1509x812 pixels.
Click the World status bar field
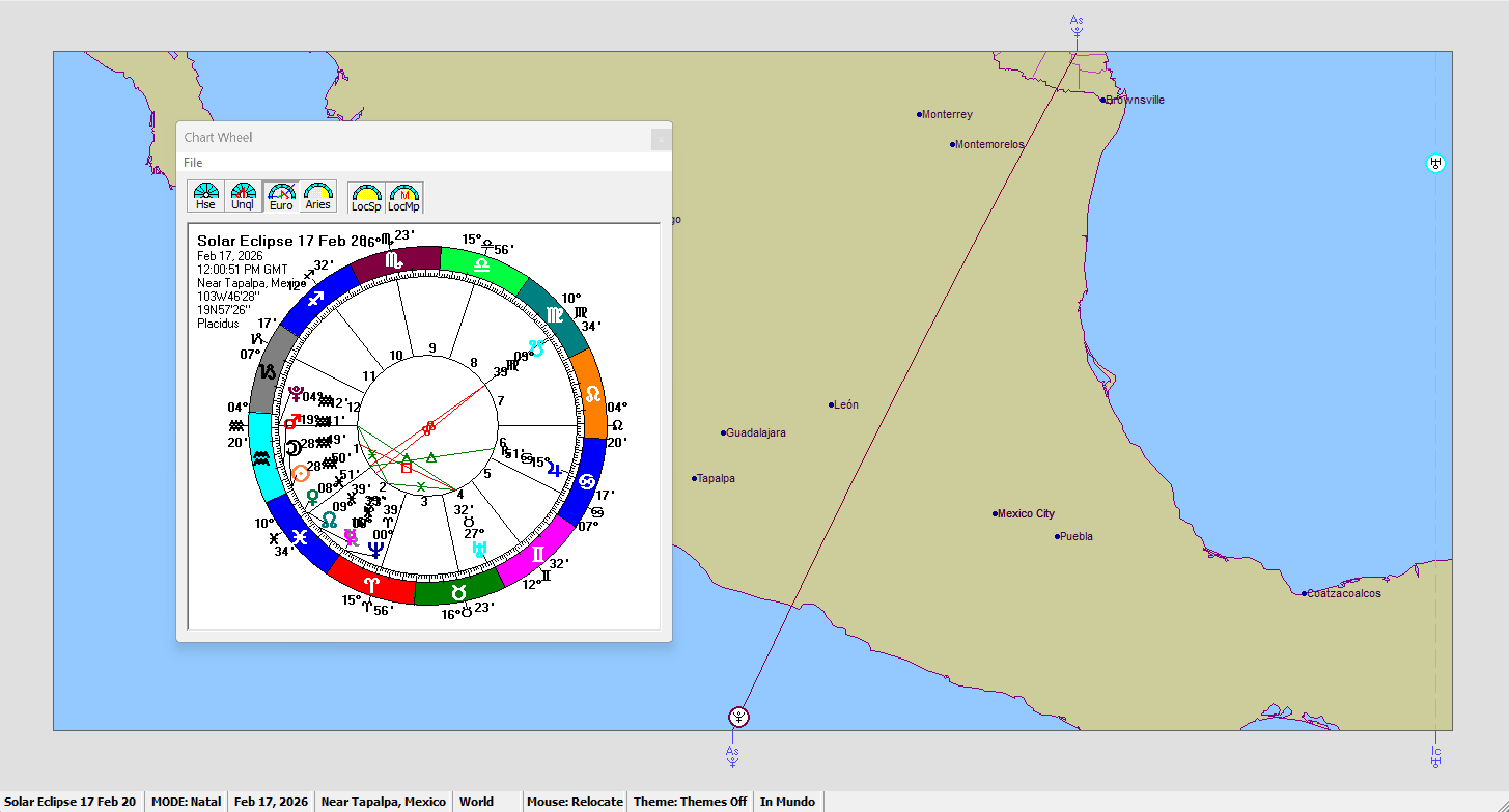(x=476, y=801)
